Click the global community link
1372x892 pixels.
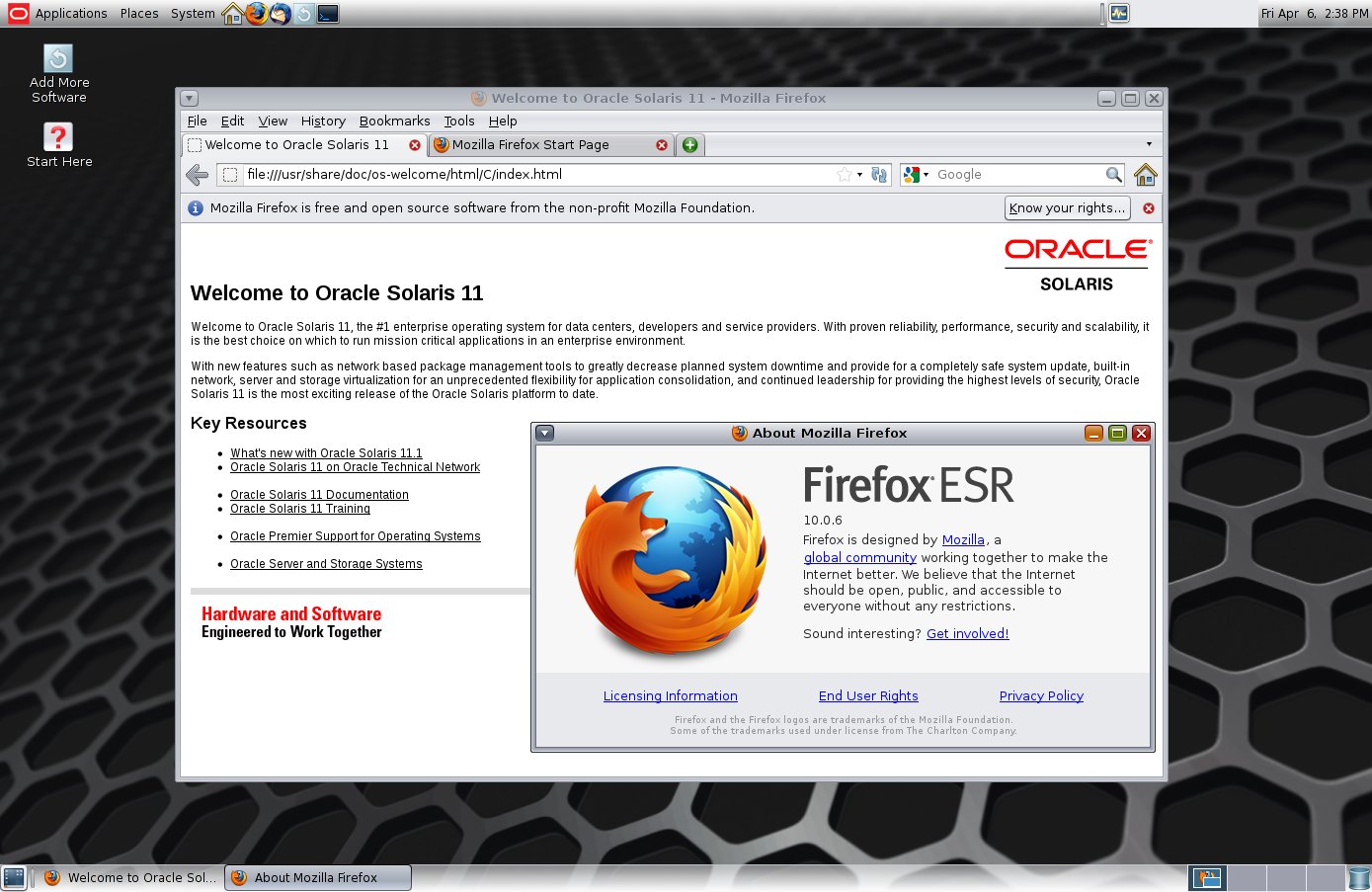point(860,558)
